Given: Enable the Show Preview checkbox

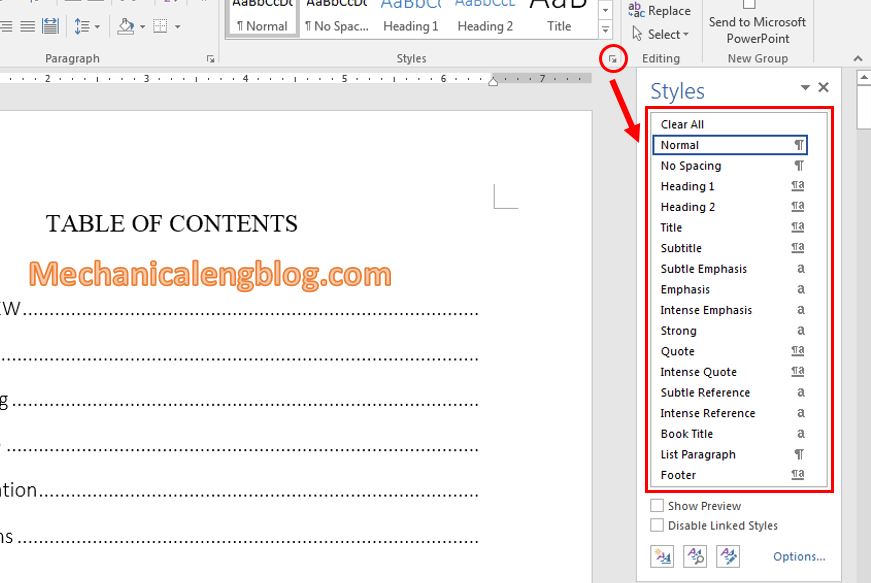Looking at the screenshot, I should (657, 505).
